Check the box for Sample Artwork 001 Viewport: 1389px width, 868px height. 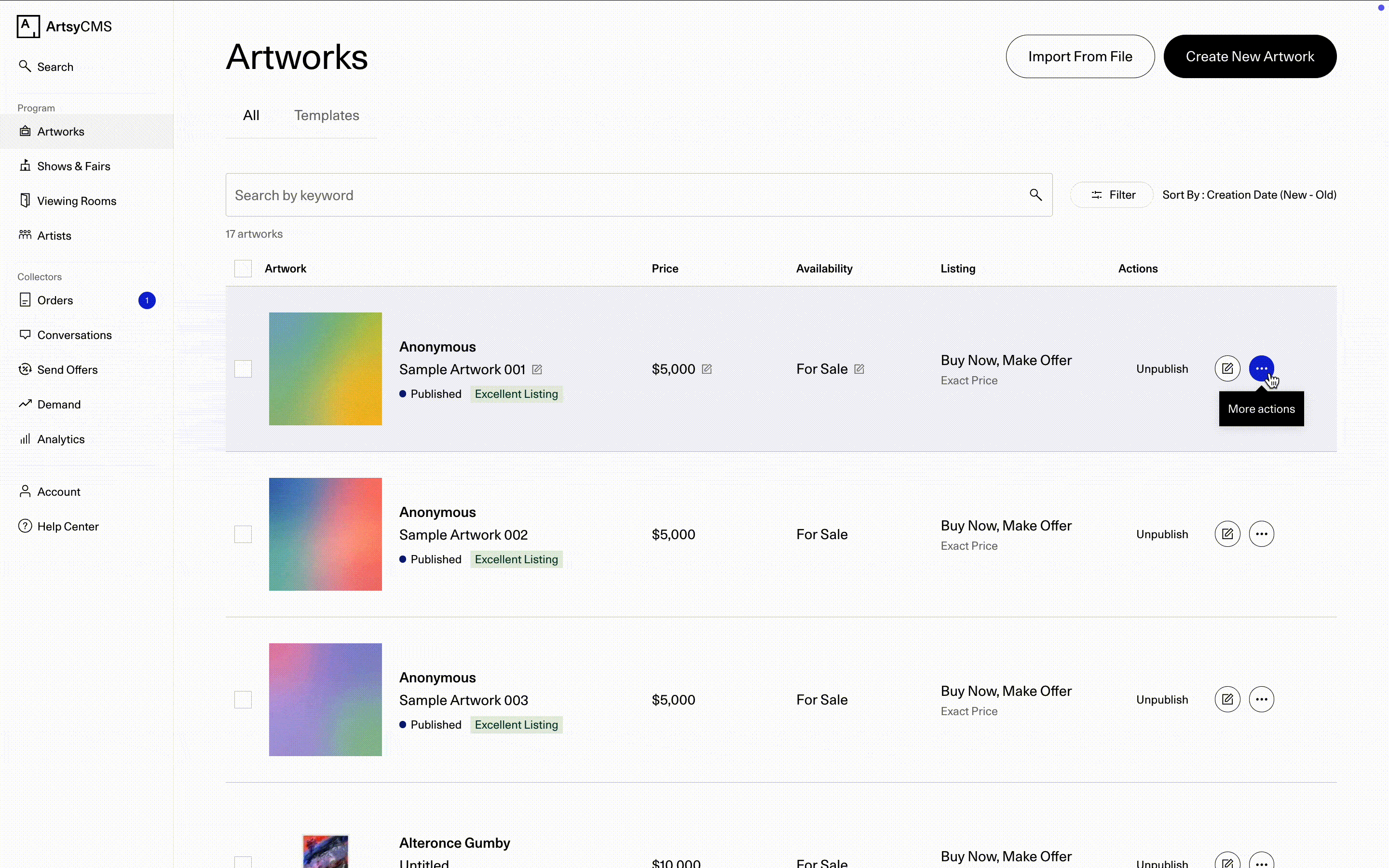tap(243, 369)
